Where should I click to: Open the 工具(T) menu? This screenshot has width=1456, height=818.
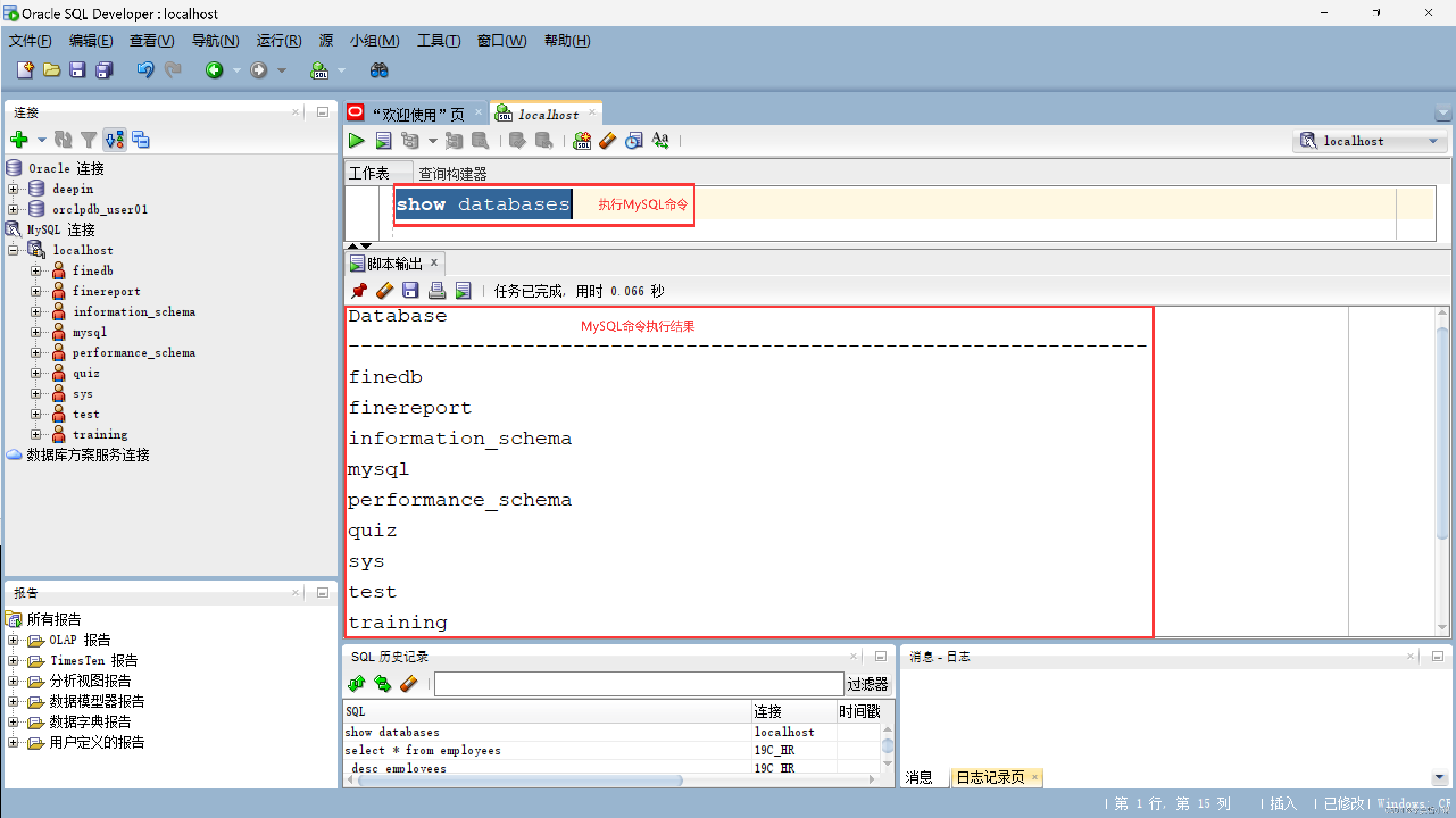[438, 41]
